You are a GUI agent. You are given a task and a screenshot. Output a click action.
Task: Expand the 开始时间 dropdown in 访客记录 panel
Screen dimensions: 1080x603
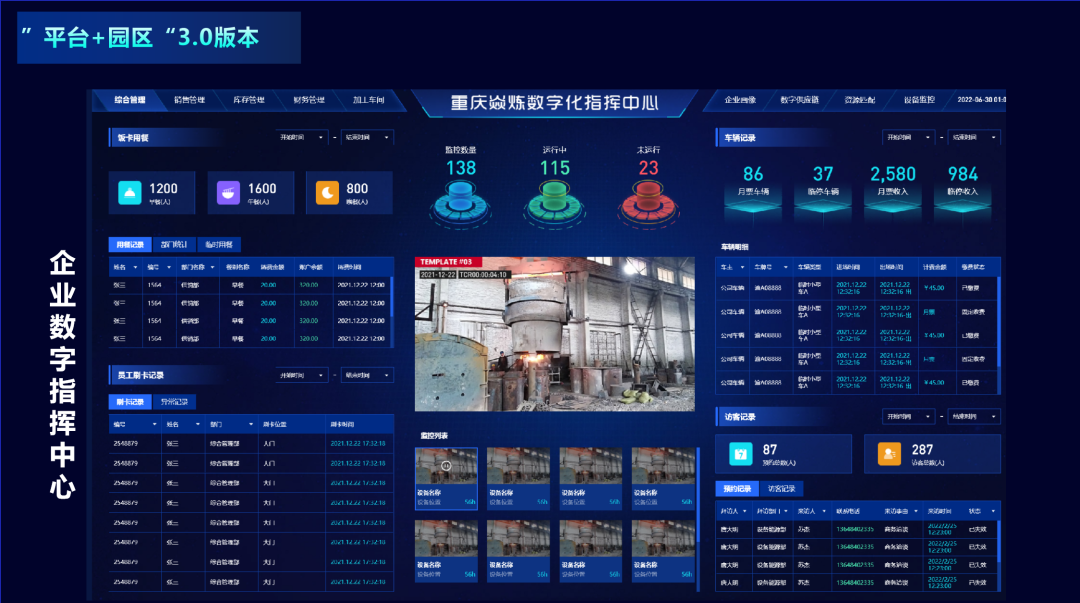908,416
